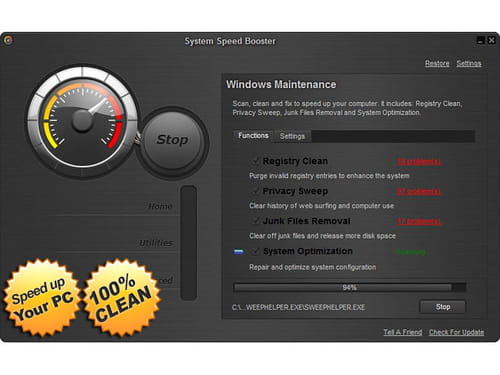The image size is (500, 375).
Task: Open the Check For Update link
Action: pyautogui.click(x=456, y=332)
